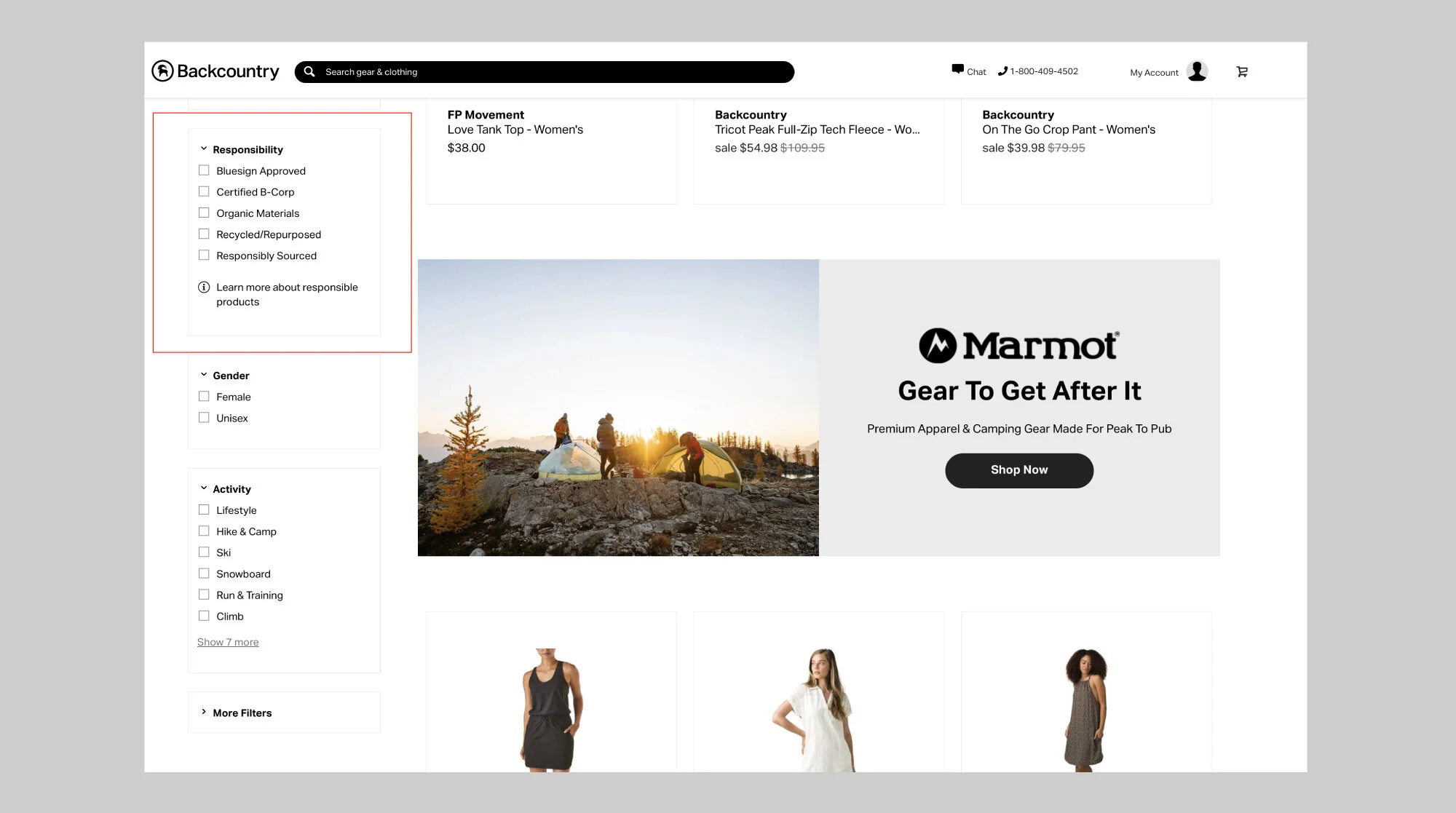Click the $38.00 price

point(466,148)
